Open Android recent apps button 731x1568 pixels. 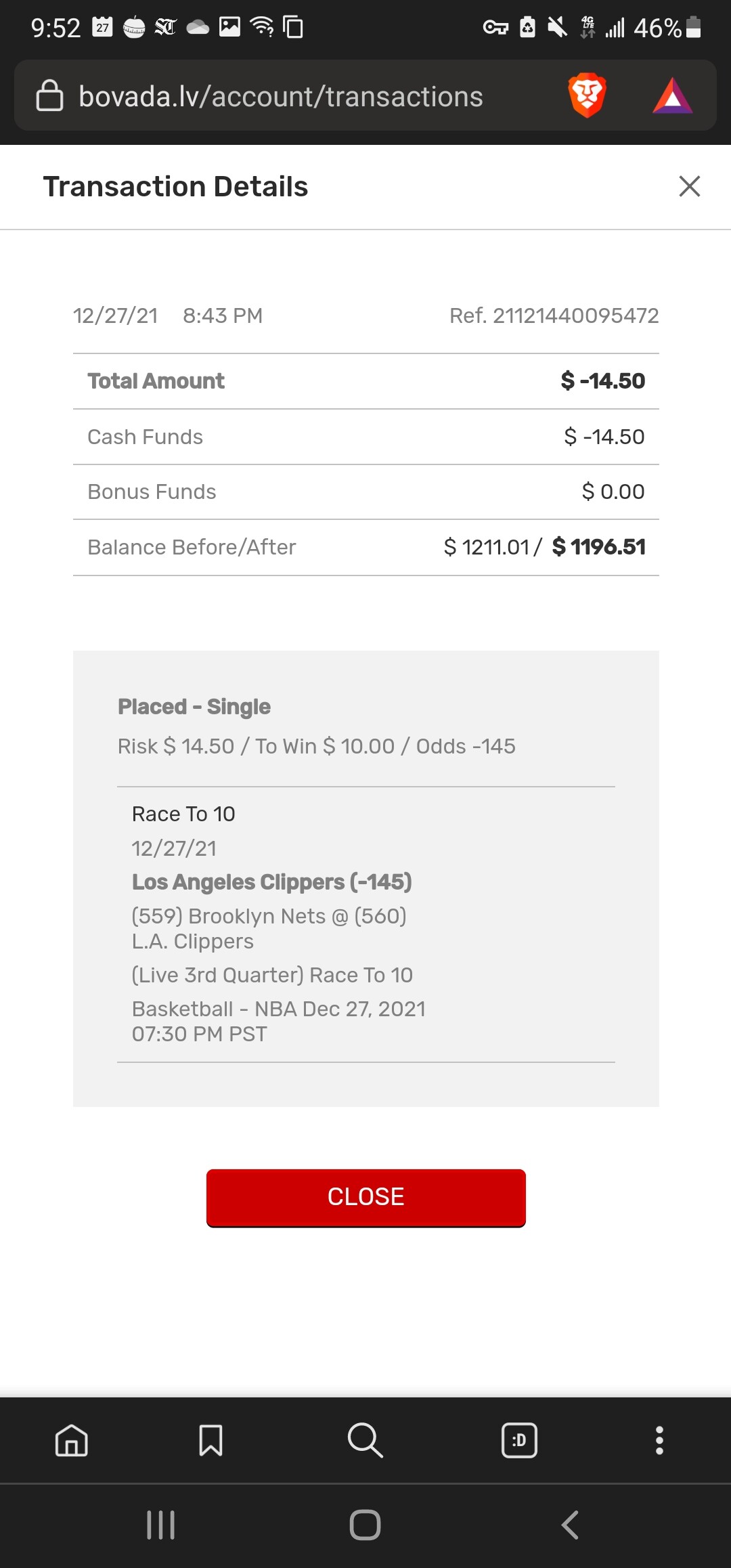coord(161,1525)
